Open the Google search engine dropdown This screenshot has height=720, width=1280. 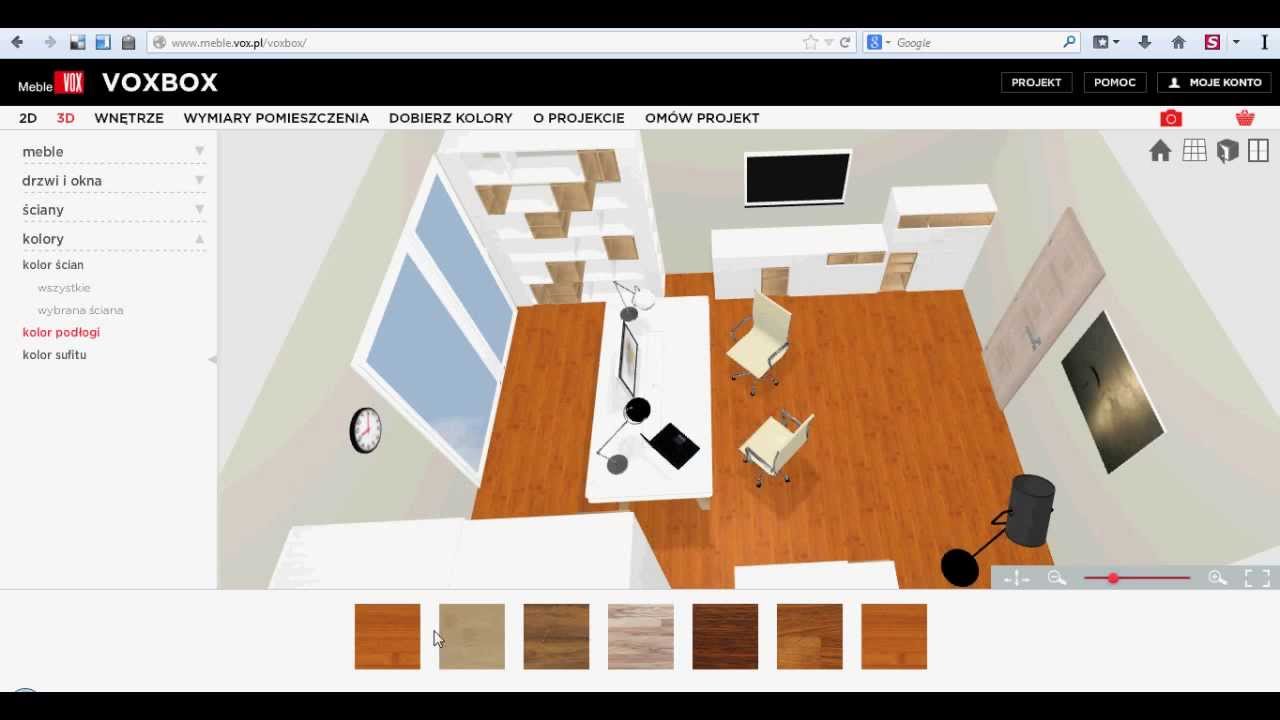[x=878, y=42]
